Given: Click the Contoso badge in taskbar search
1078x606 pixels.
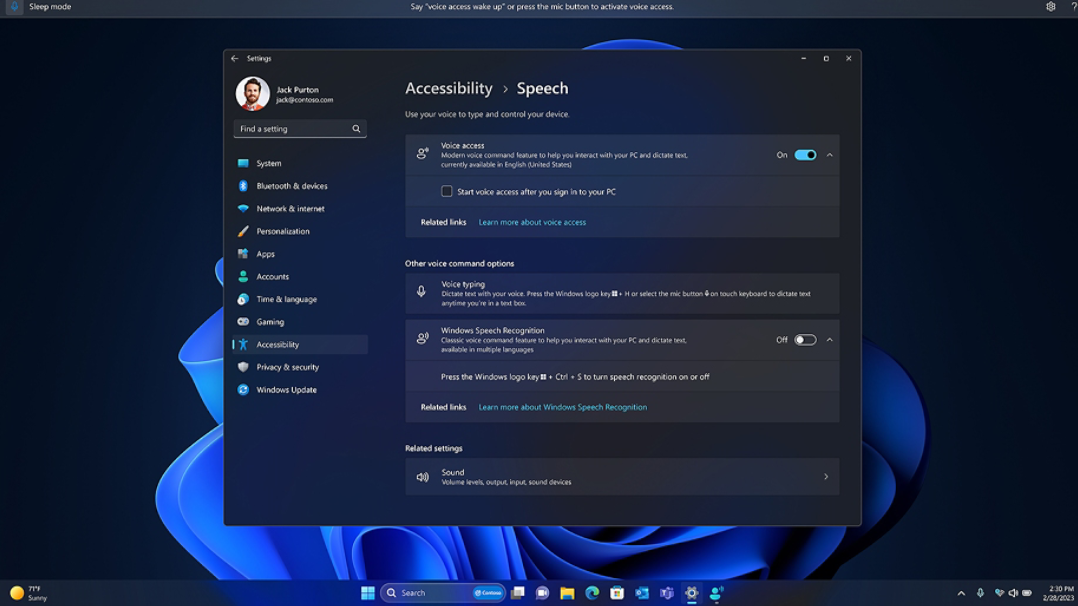Looking at the screenshot, I should pos(488,593).
